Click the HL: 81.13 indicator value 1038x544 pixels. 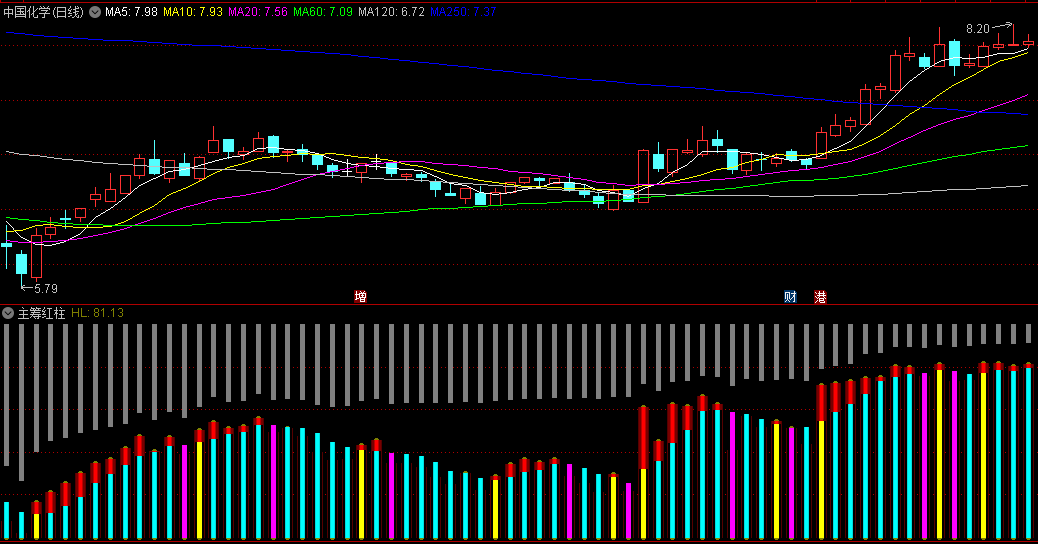97,313
